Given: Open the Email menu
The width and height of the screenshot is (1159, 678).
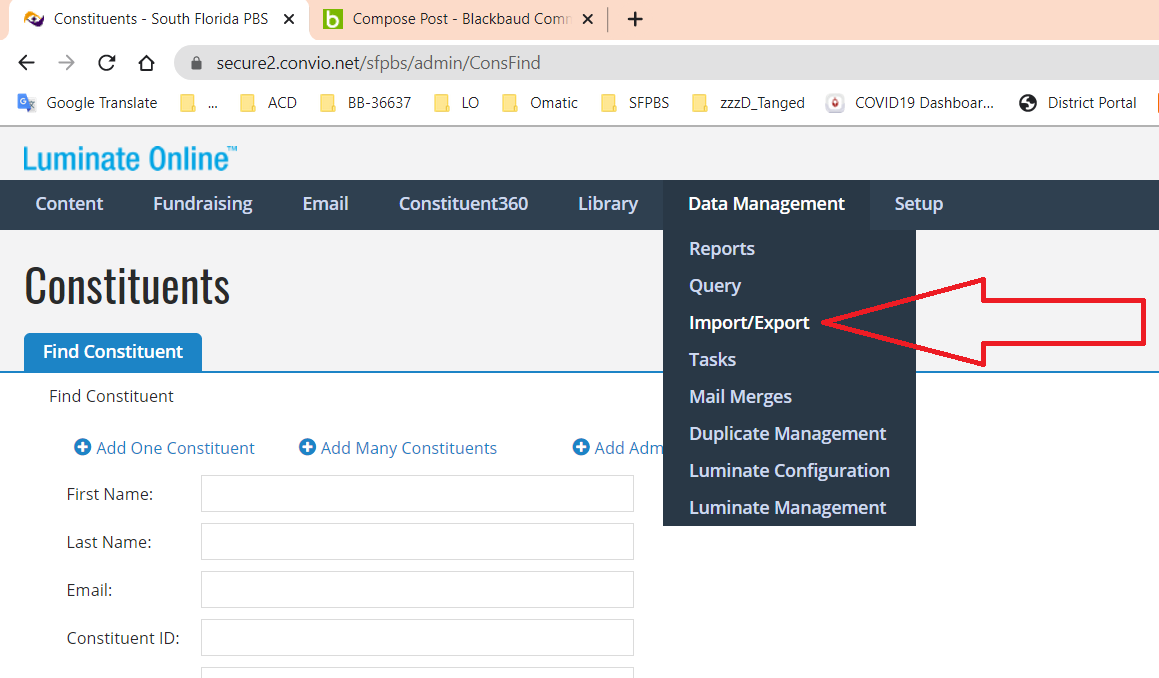Looking at the screenshot, I should coord(325,204).
